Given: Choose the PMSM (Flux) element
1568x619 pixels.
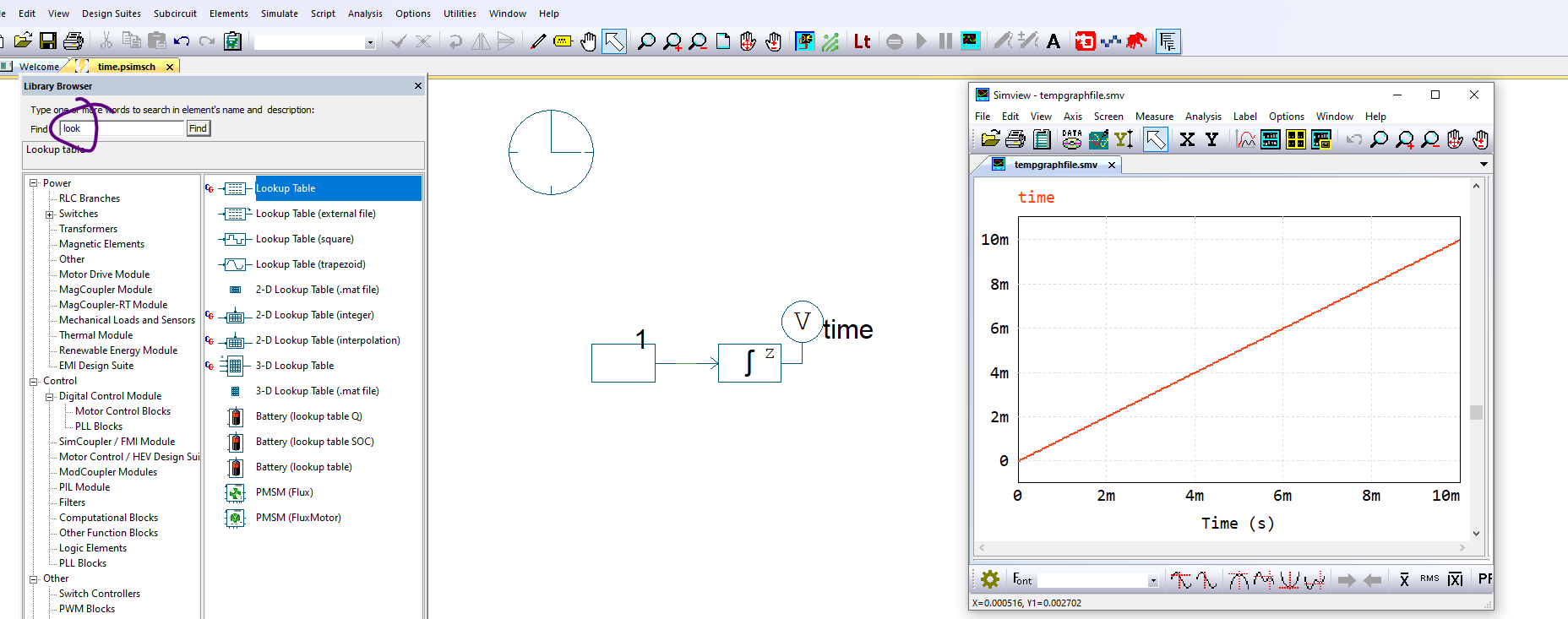Looking at the screenshot, I should coord(284,492).
